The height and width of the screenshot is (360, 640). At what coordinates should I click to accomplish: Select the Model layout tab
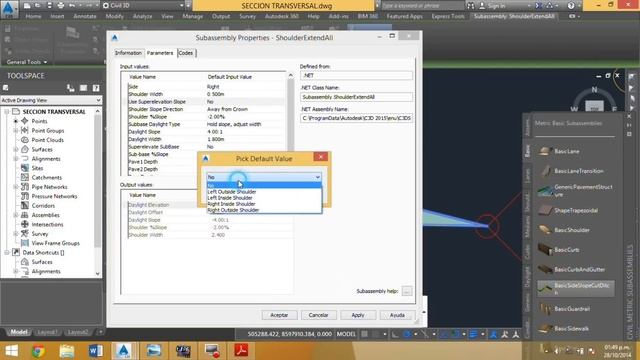[19, 332]
